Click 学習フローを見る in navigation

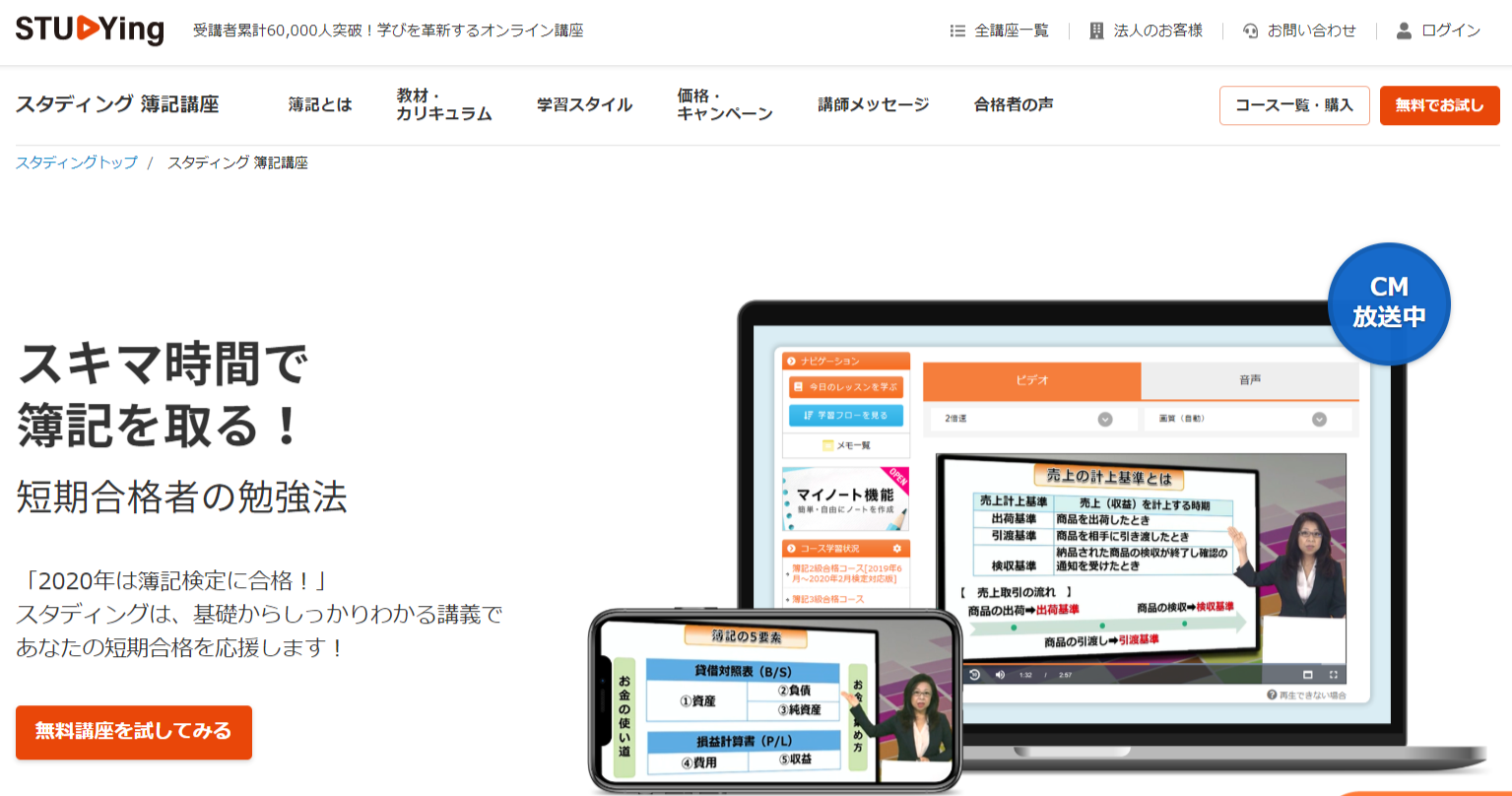[x=846, y=416]
